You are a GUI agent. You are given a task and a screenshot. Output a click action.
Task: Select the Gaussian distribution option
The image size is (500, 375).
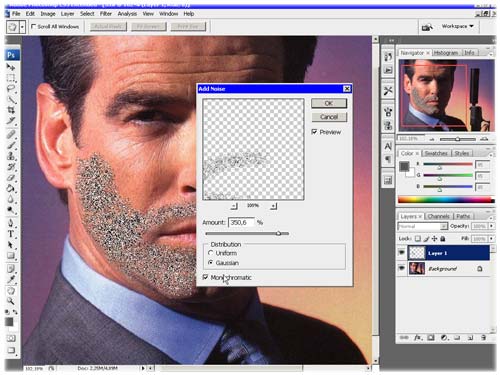pyautogui.click(x=210, y=263)
